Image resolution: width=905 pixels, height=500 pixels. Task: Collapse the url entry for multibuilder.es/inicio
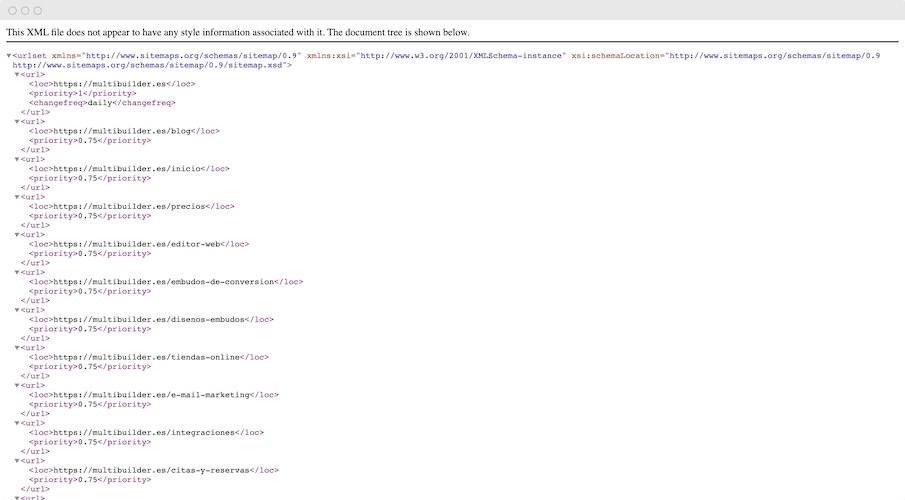coord(17,159)
